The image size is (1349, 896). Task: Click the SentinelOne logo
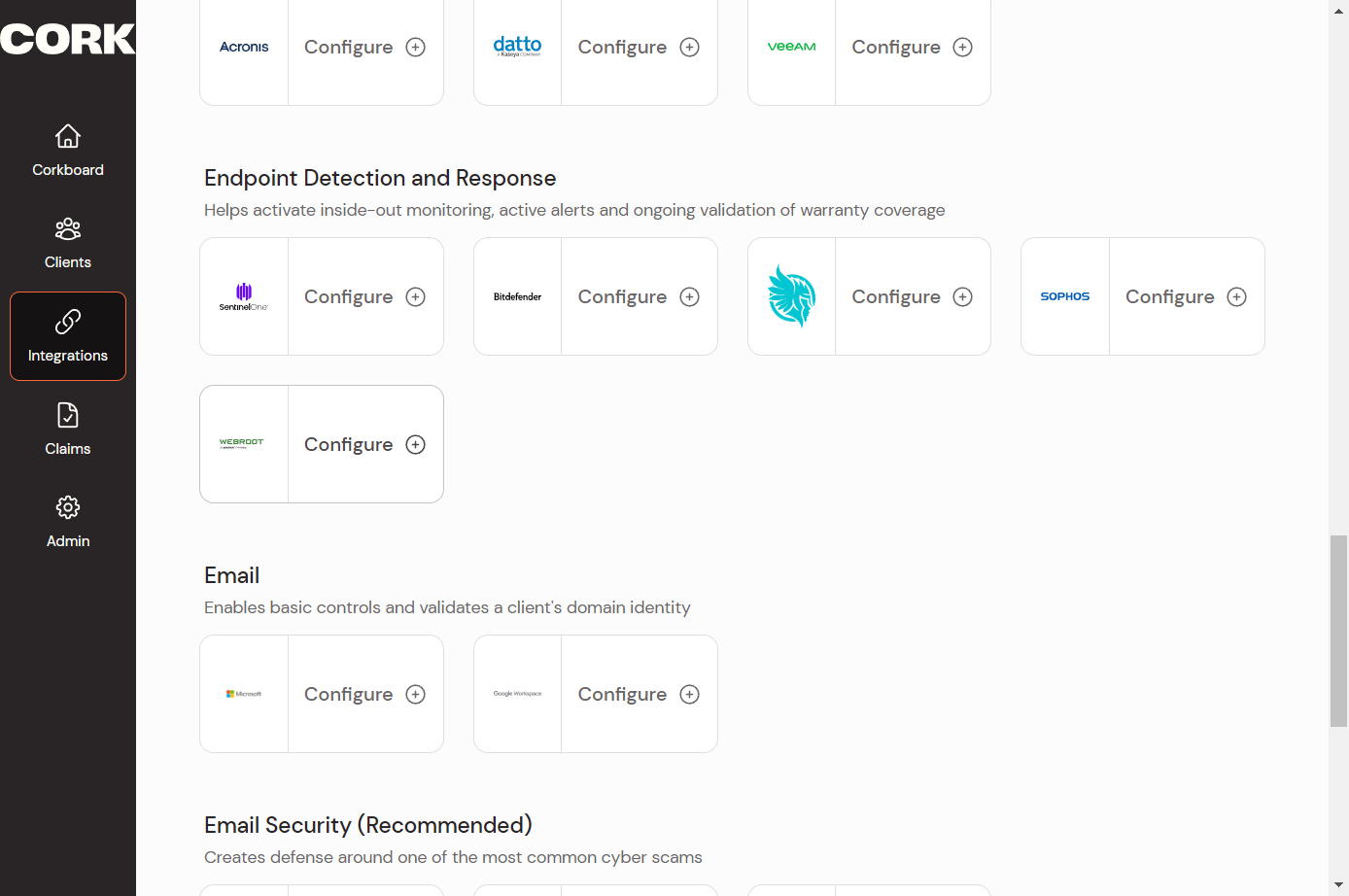tap(244, 296)
